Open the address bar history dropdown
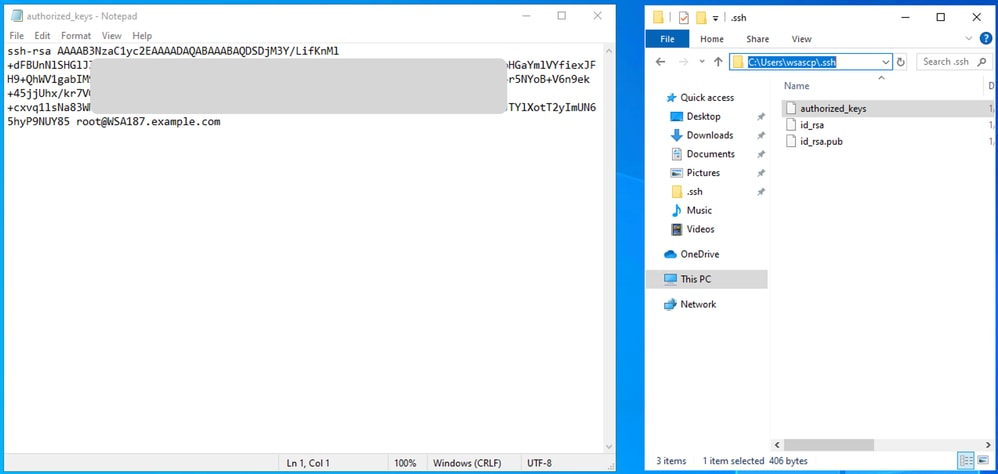Viewport: 998px width, 474px height. [x=885, y=62]
